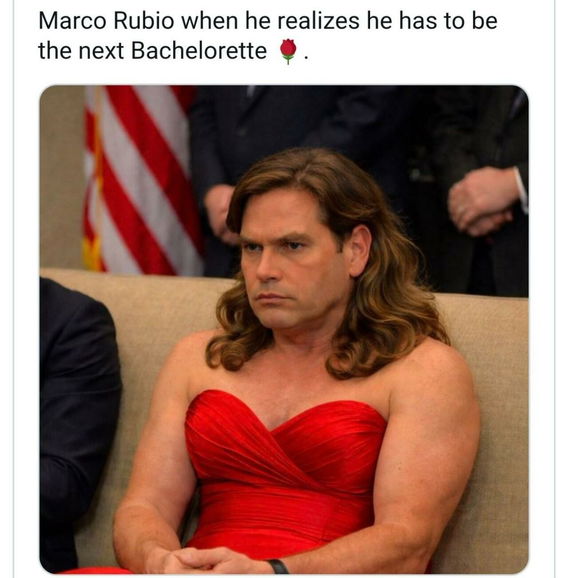Click the period after the rose emoji

pos(306,58)
